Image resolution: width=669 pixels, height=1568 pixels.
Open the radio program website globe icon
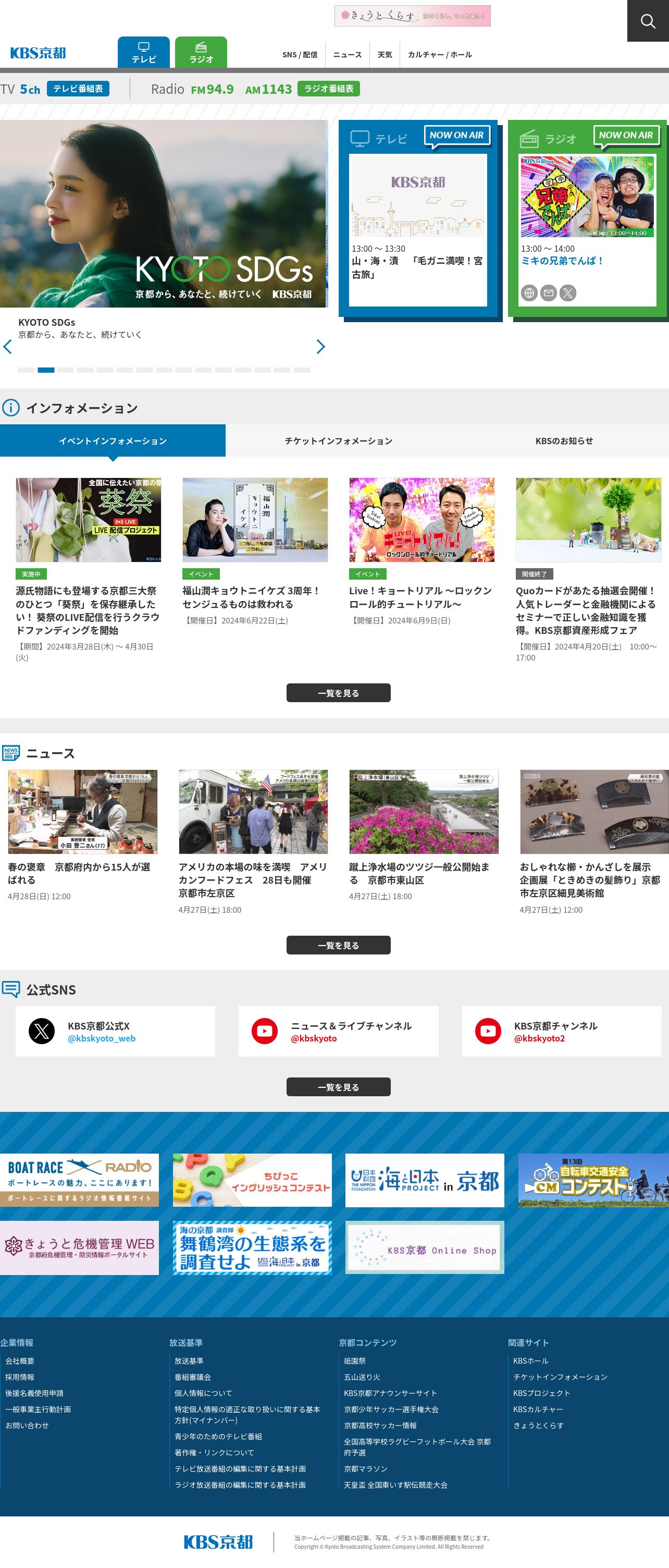tap(529, 293)
